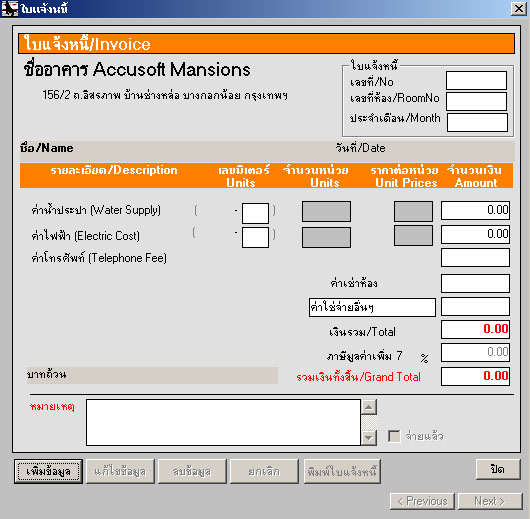530x519 pixels.
Task: Click the แก้ไขข้อมูล edit data button
Action: [x=120, y=471]
